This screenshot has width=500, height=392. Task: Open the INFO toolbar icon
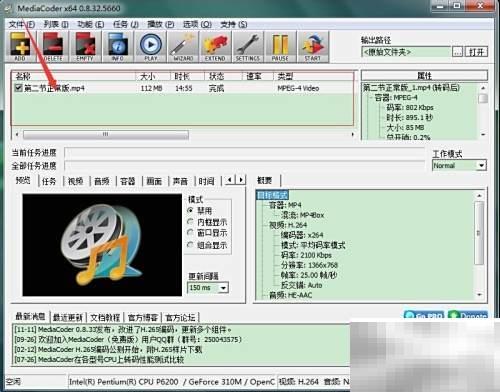118,47
